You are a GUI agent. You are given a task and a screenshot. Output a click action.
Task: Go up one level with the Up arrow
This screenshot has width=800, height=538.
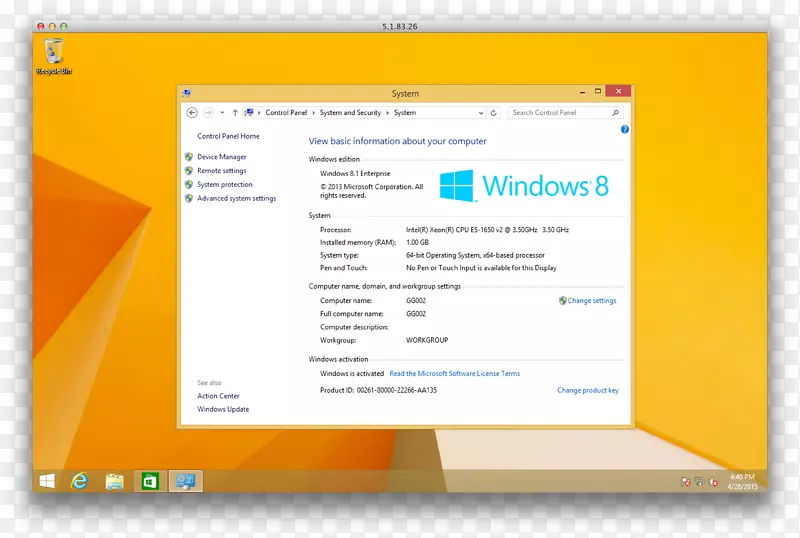(235, 113)
